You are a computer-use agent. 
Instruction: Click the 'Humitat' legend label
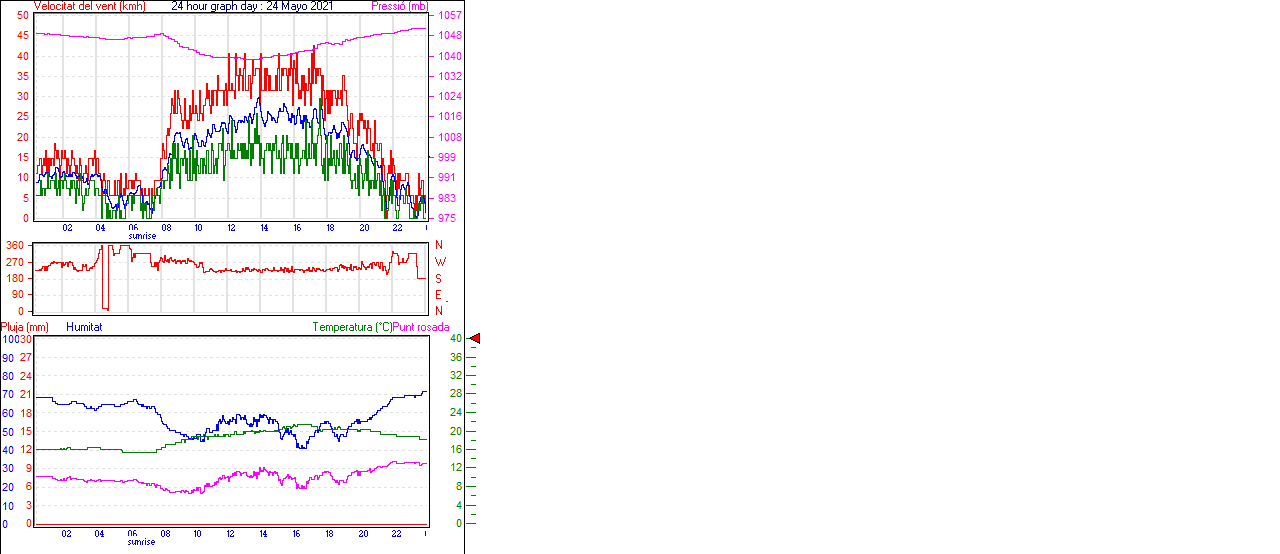[x=84, y=327]
